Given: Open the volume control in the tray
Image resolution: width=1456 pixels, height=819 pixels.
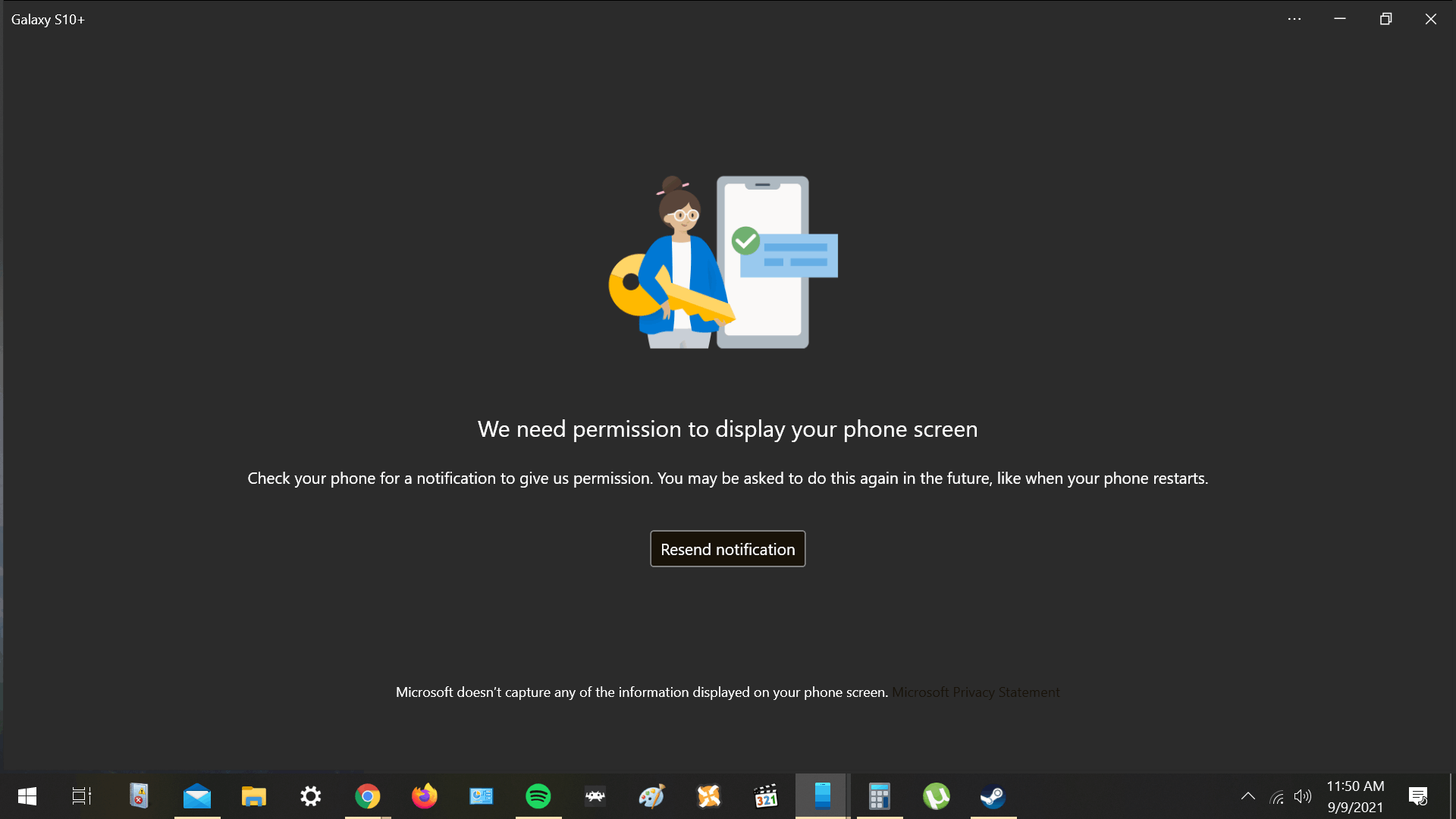Looking at the screenshot, I should tap(1303, 796).
